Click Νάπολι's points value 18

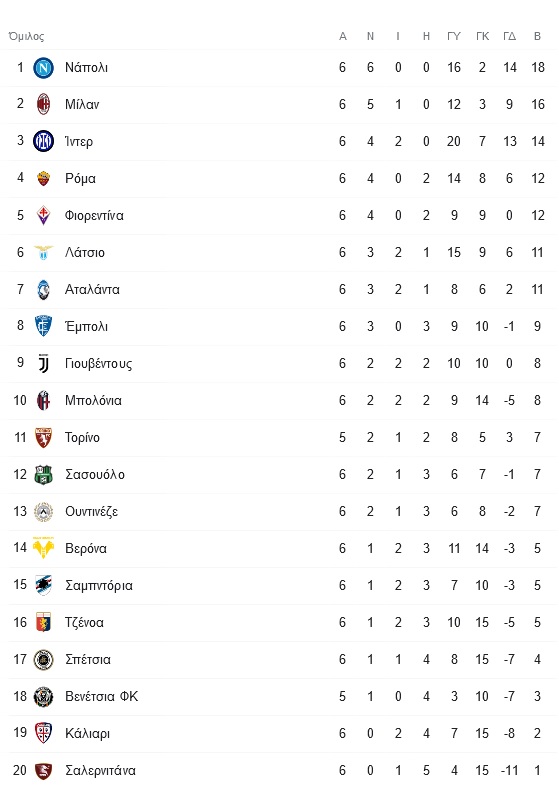(537, 68)
